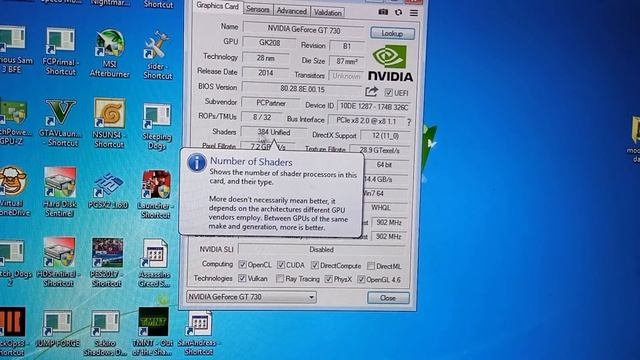
Task: Click the Close button in GPU-Z
Action: pos(388,298)
